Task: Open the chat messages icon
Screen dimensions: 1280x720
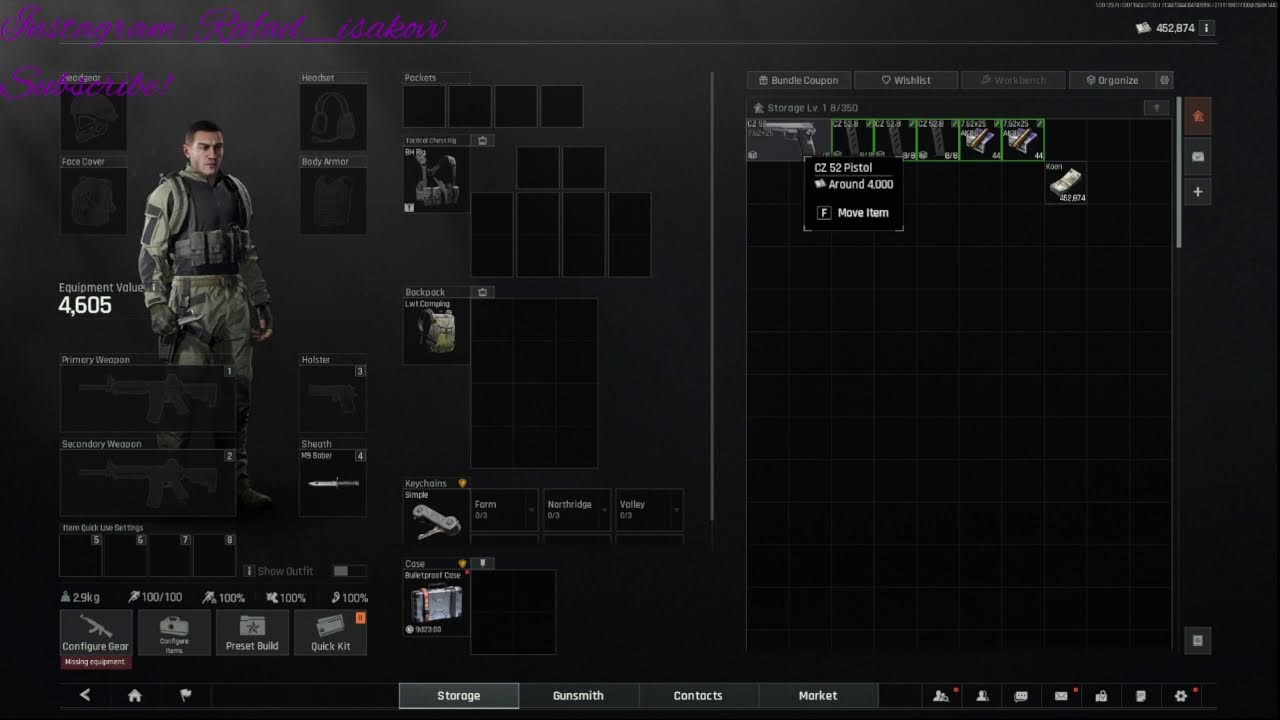Action: [x=1021, y=696]
